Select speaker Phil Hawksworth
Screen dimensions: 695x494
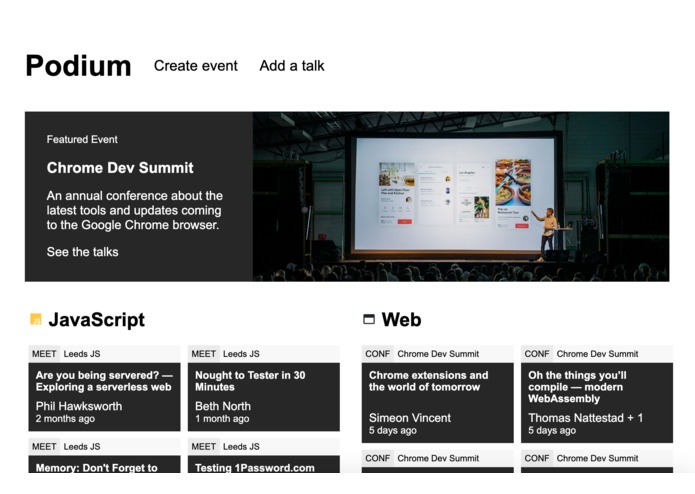[79, 406]
